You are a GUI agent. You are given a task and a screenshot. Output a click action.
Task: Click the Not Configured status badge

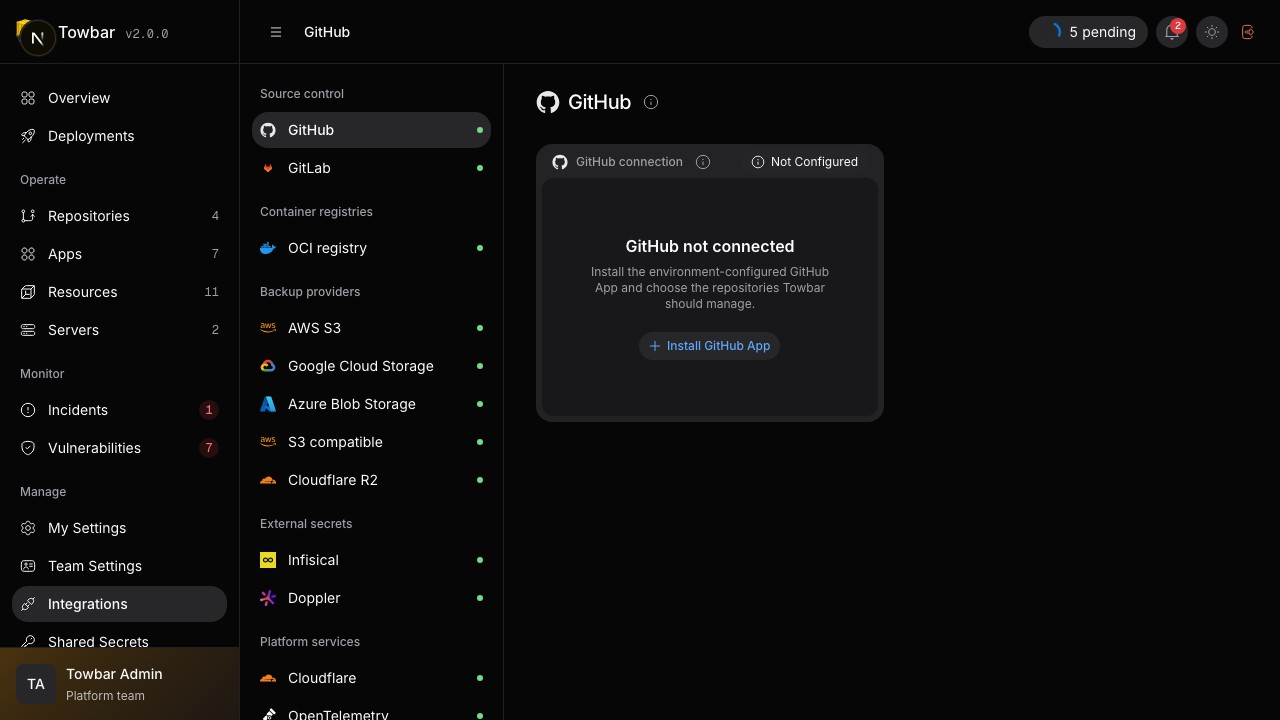click(x=805, y=162)
